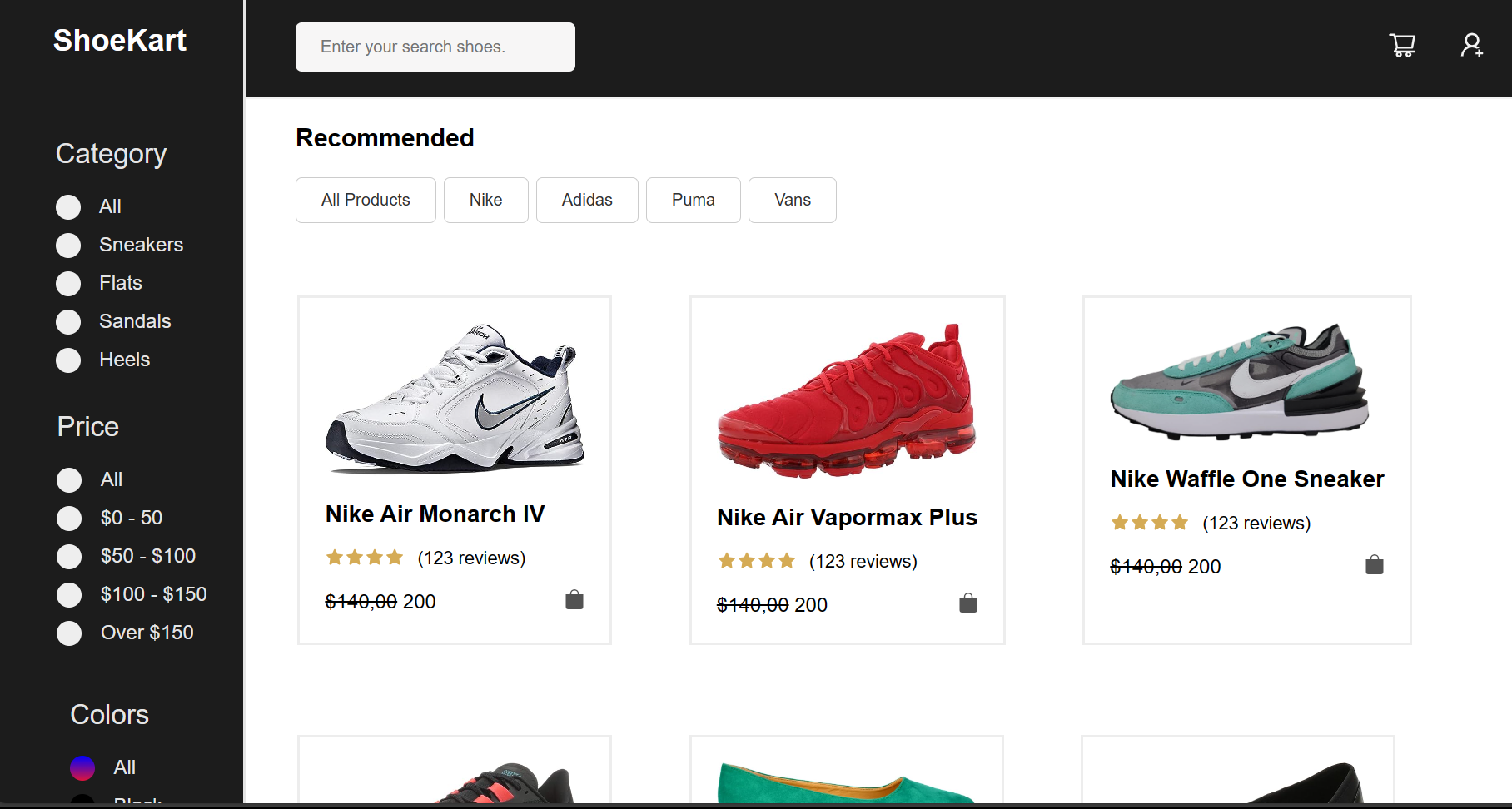The image size is (1512, 809).
Task: Choose the Over $150 price filter
Action: [69, 633]
